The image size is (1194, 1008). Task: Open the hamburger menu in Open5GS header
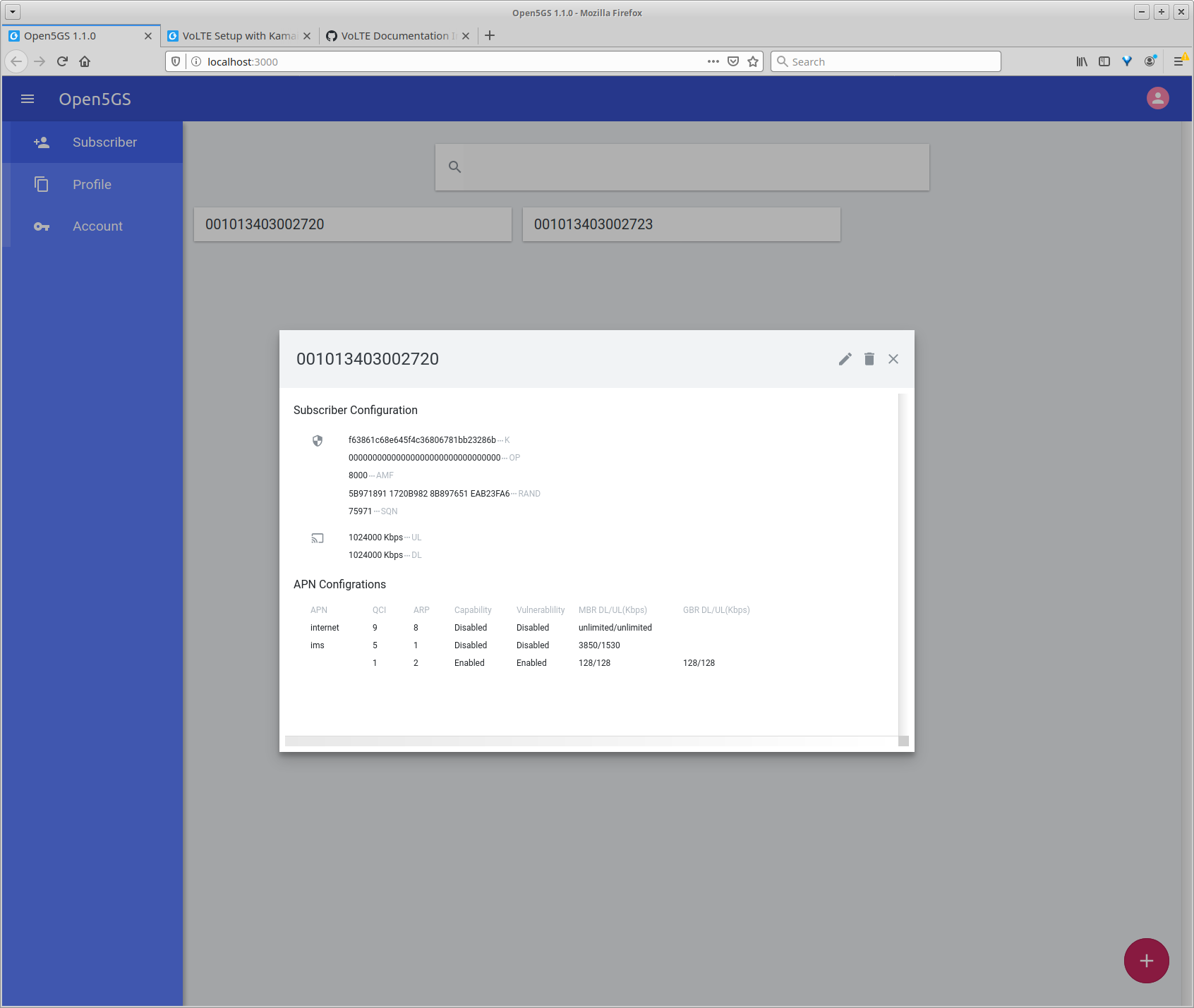28,99
